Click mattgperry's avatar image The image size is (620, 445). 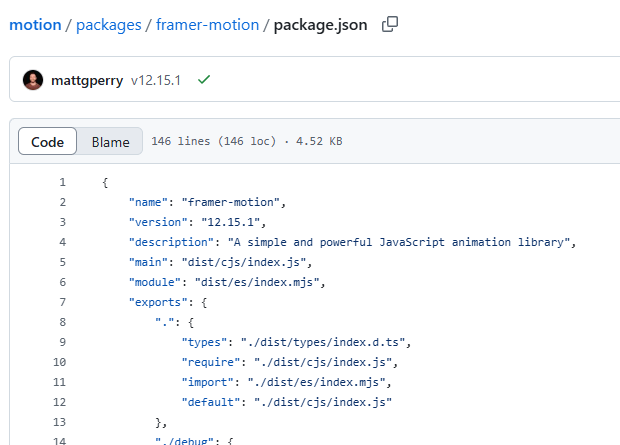33,80
